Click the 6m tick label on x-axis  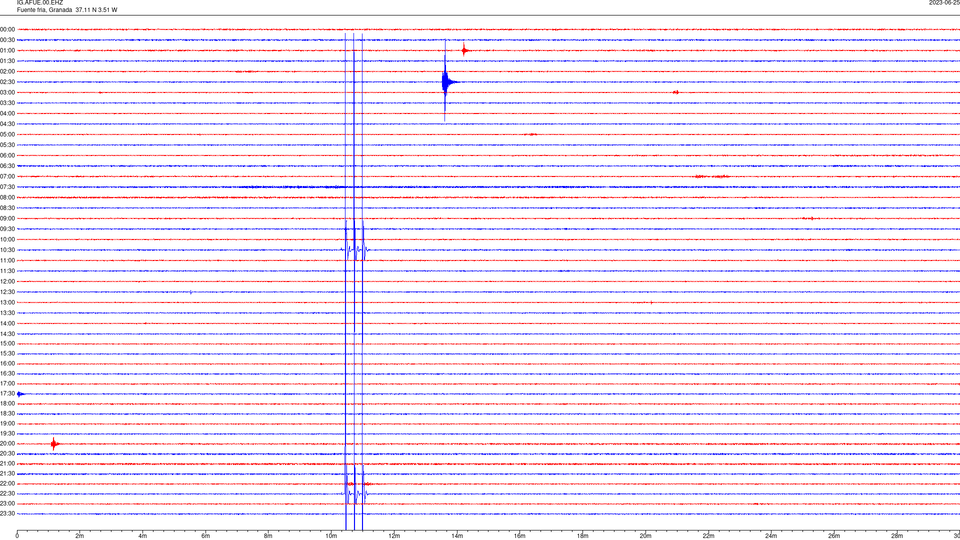pos(206,536)
